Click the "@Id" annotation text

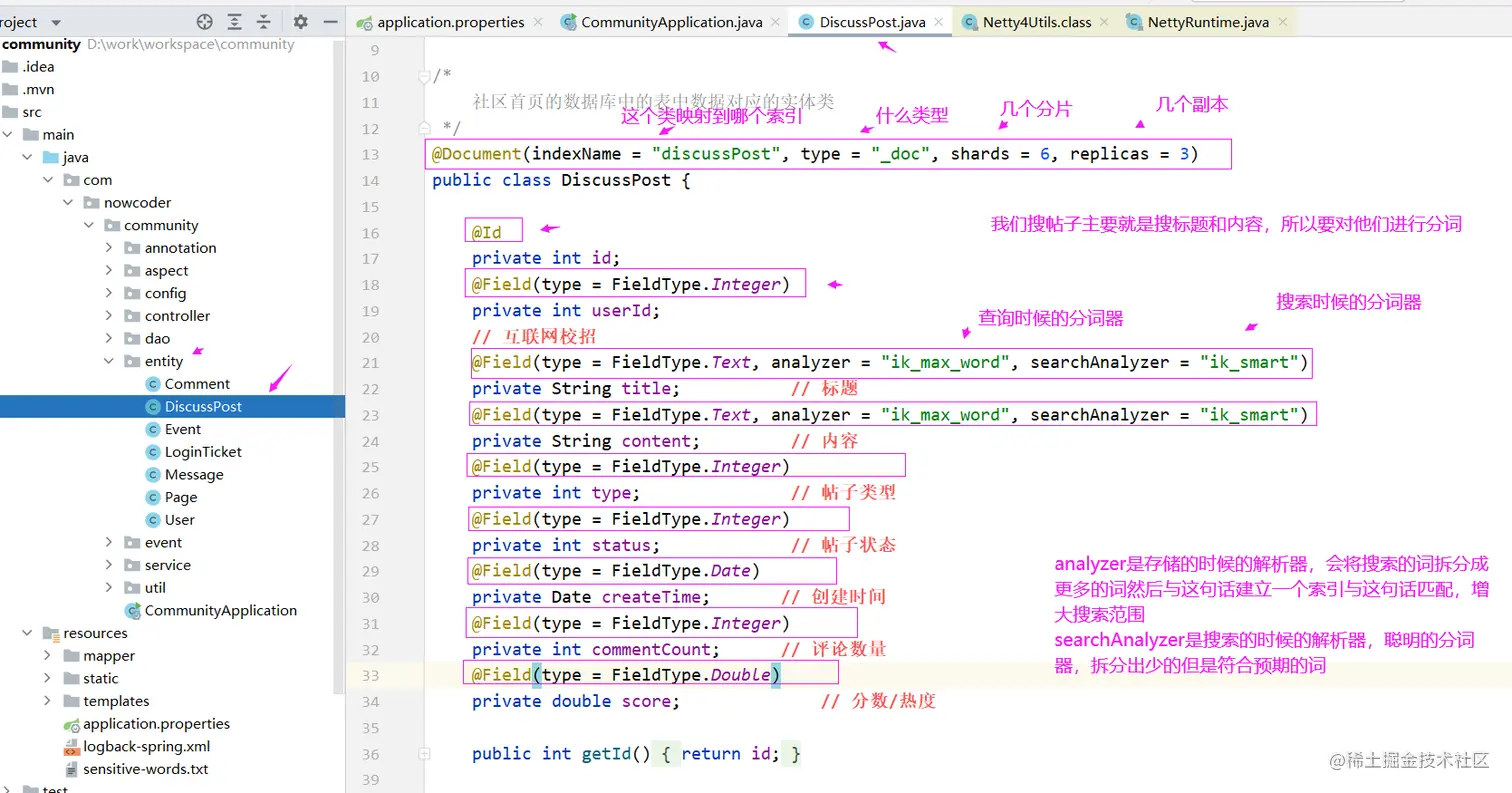click(x=486, y=232)
